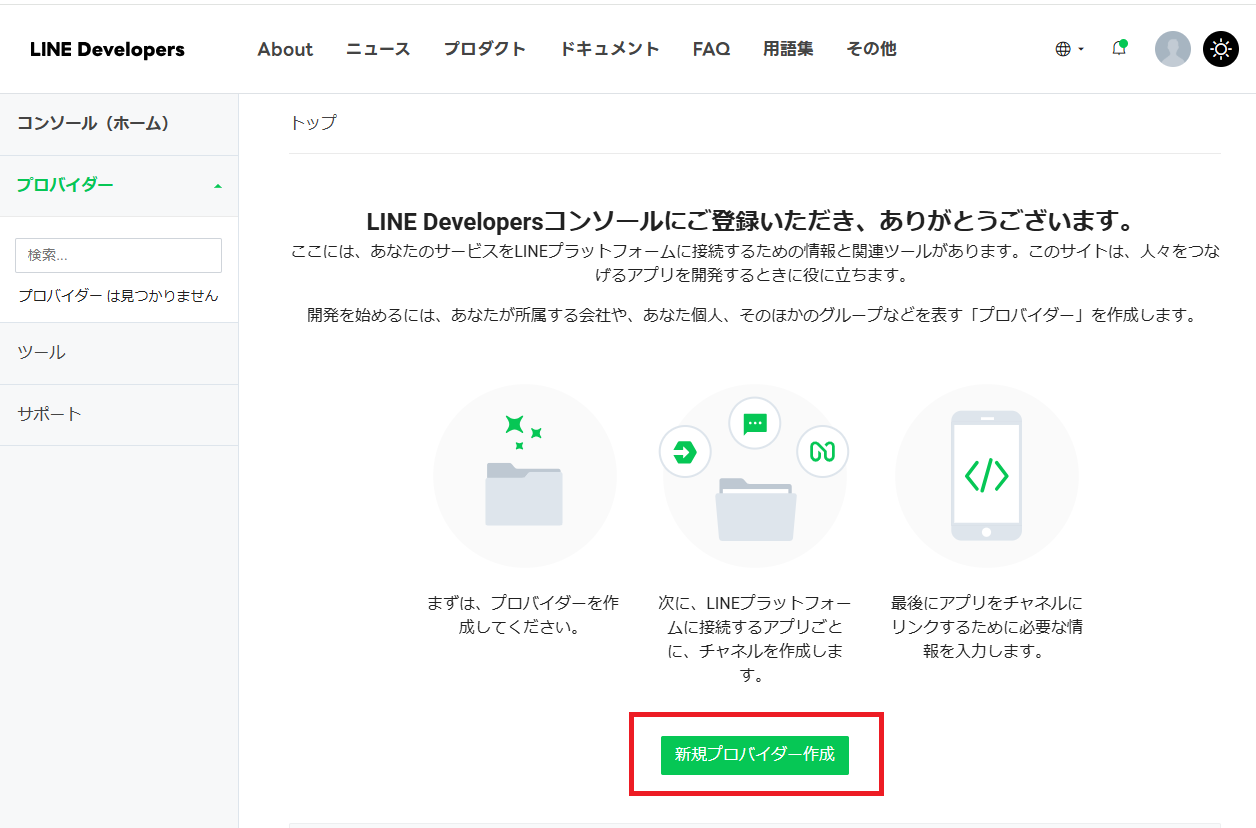The height and width of the screenshot is (828, 1256).
Task: Click the open folder channel illustration
Action: click(x=756, y=509)
